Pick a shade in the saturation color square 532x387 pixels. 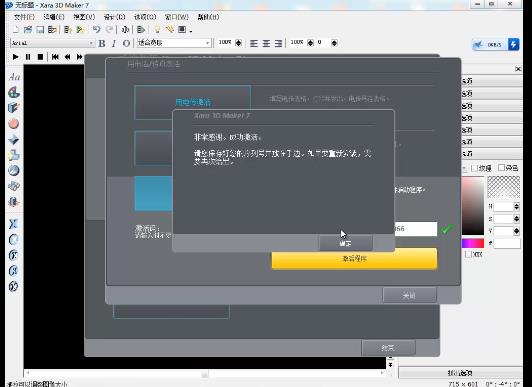point(472,206)
